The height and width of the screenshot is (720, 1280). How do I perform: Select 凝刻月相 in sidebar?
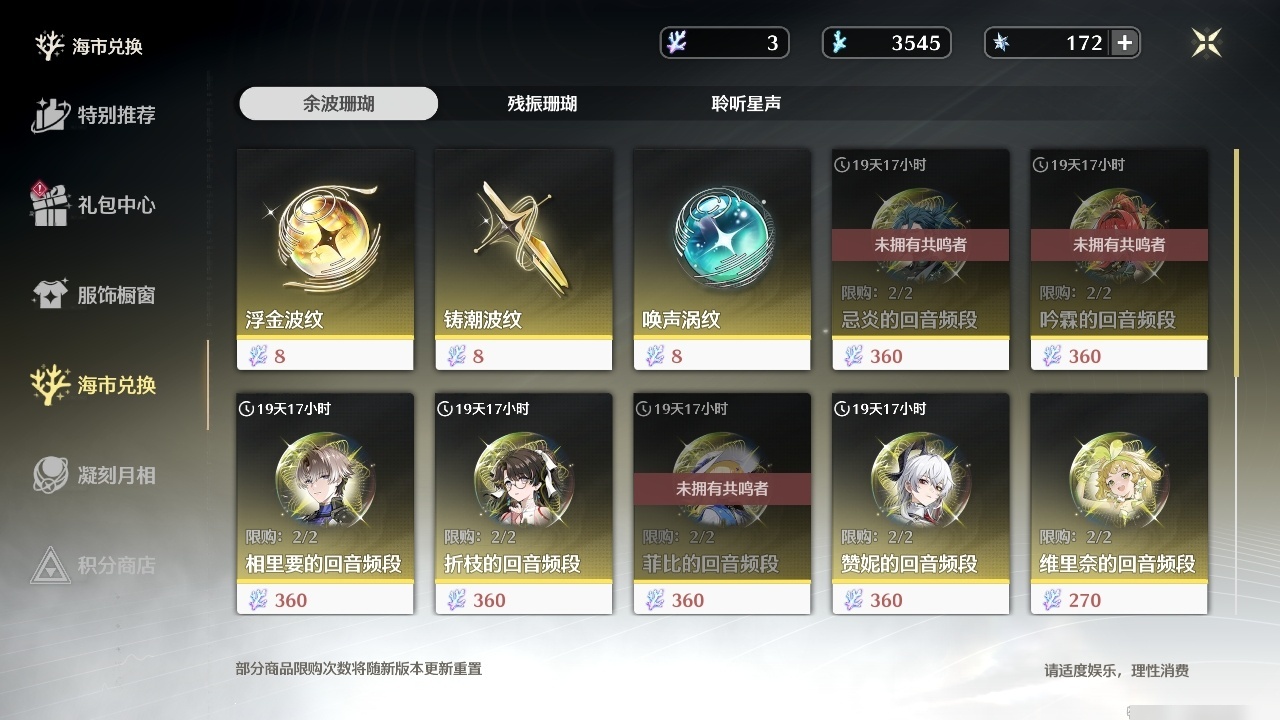click(x=94, y=475)
